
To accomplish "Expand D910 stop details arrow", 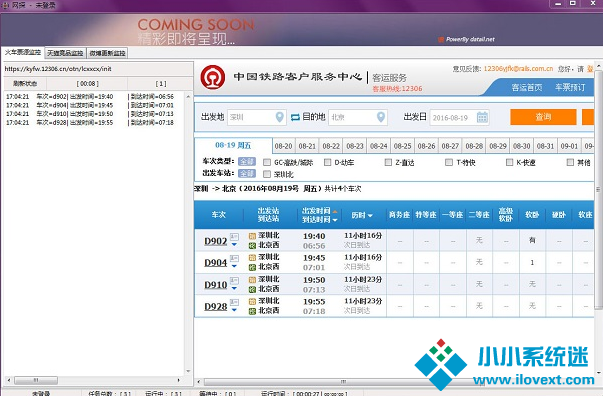I will tap(234, 288).
